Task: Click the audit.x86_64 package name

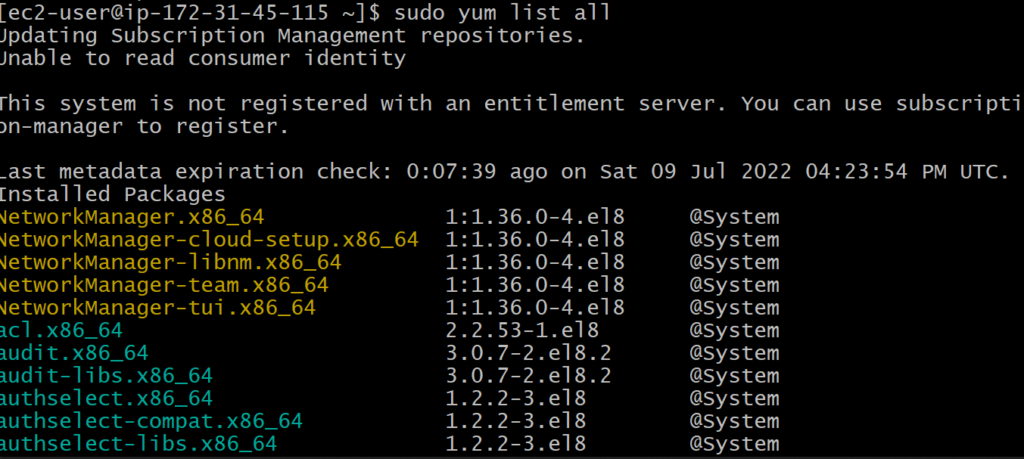Action: (74, 353)
